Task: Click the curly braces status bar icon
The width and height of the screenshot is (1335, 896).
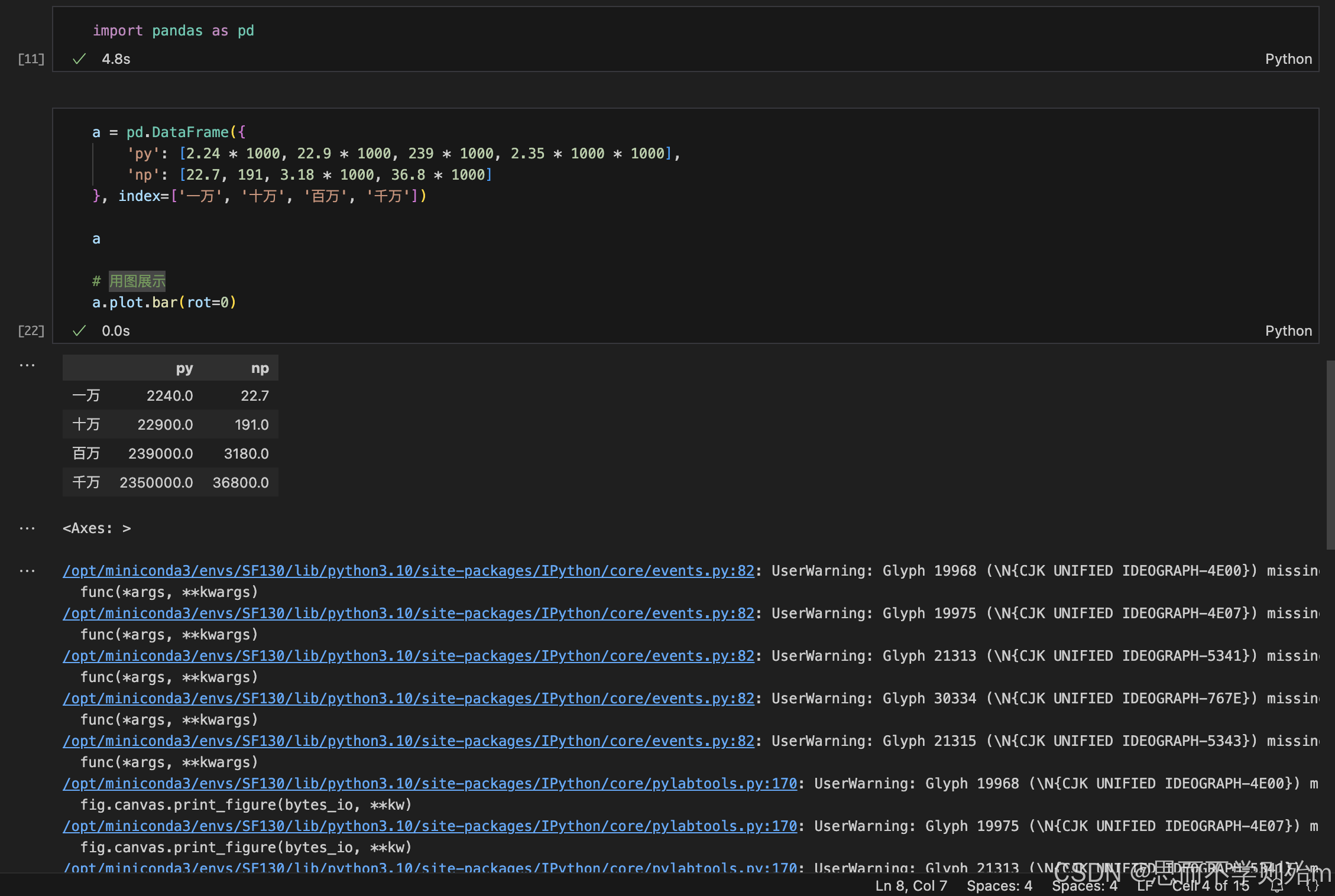Action: [x=1313, y=886]
